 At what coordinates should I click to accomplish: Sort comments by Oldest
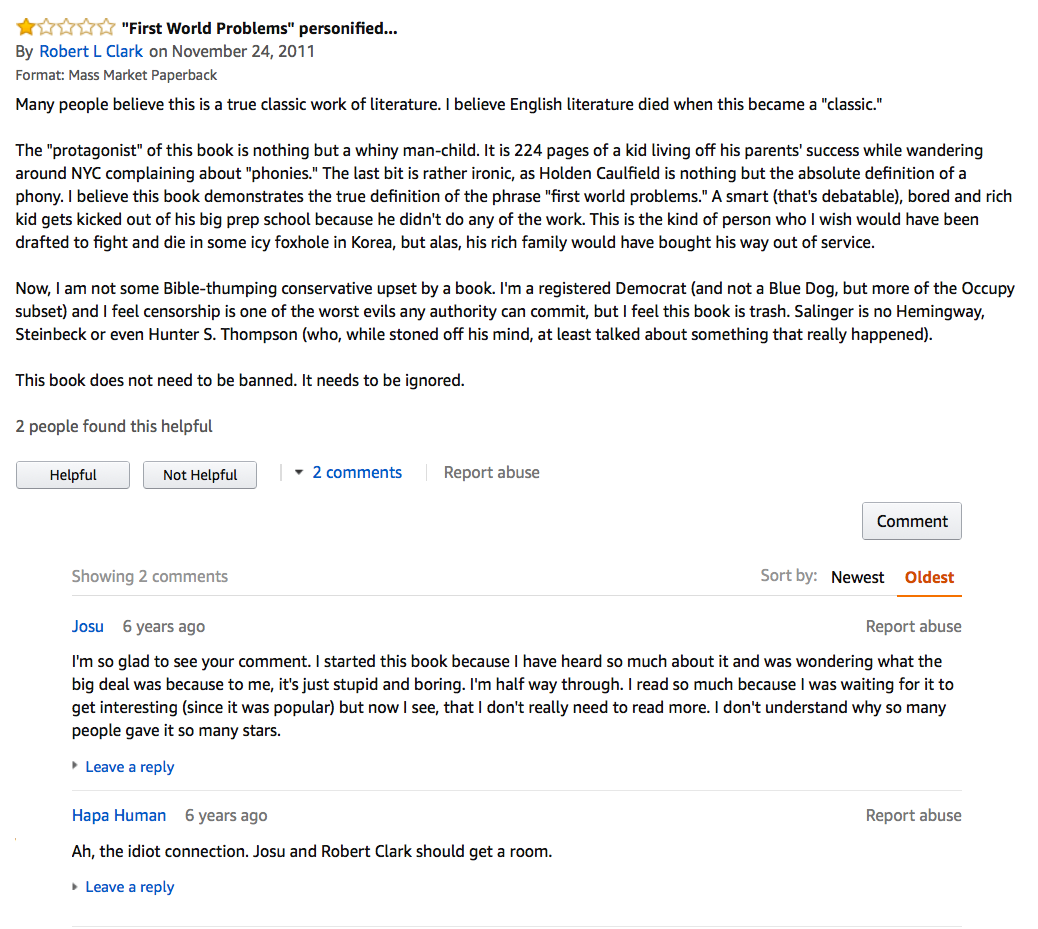click(929, 577)
